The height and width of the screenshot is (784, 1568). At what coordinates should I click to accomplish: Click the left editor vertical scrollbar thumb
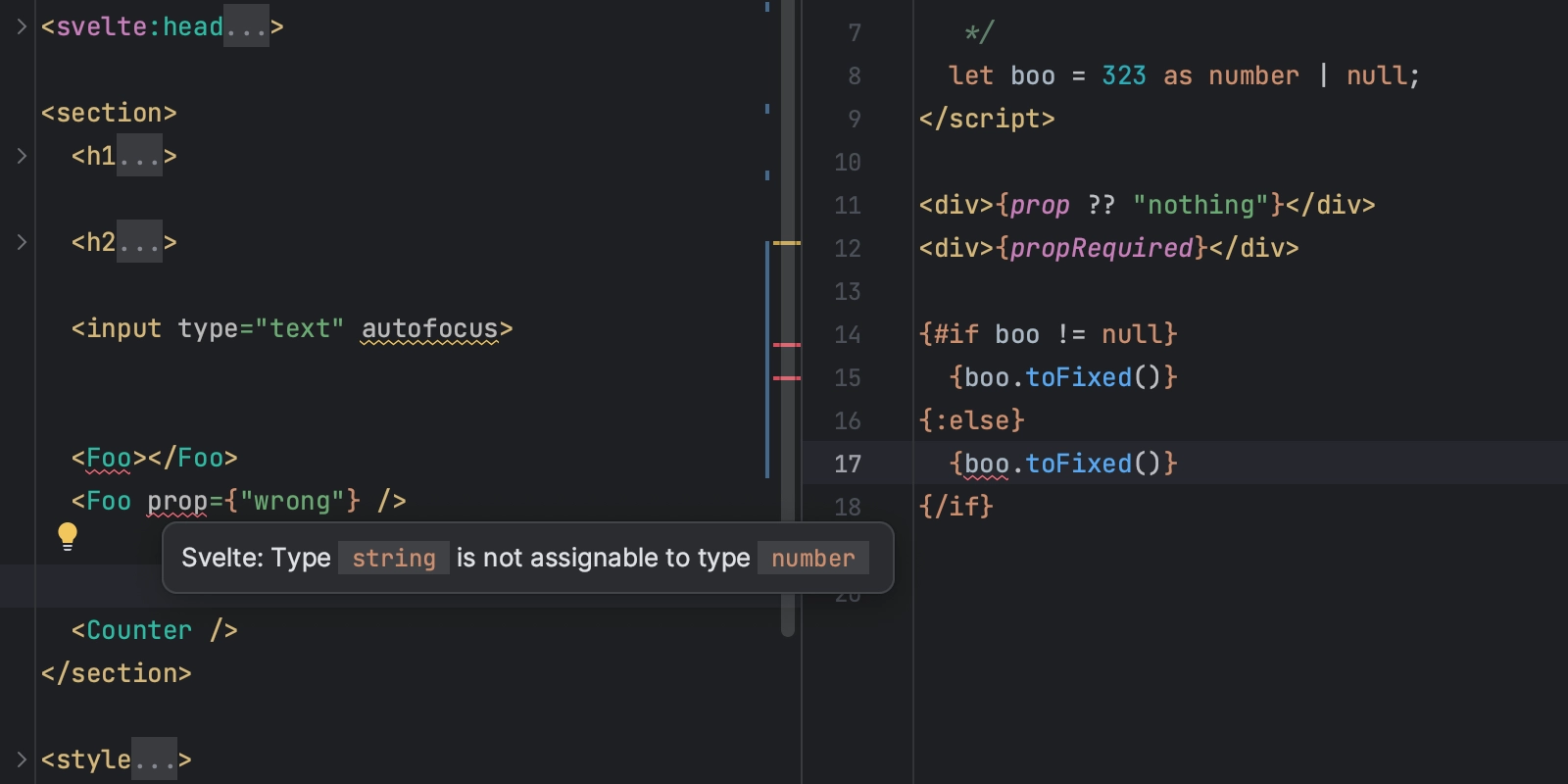[788, 318]
